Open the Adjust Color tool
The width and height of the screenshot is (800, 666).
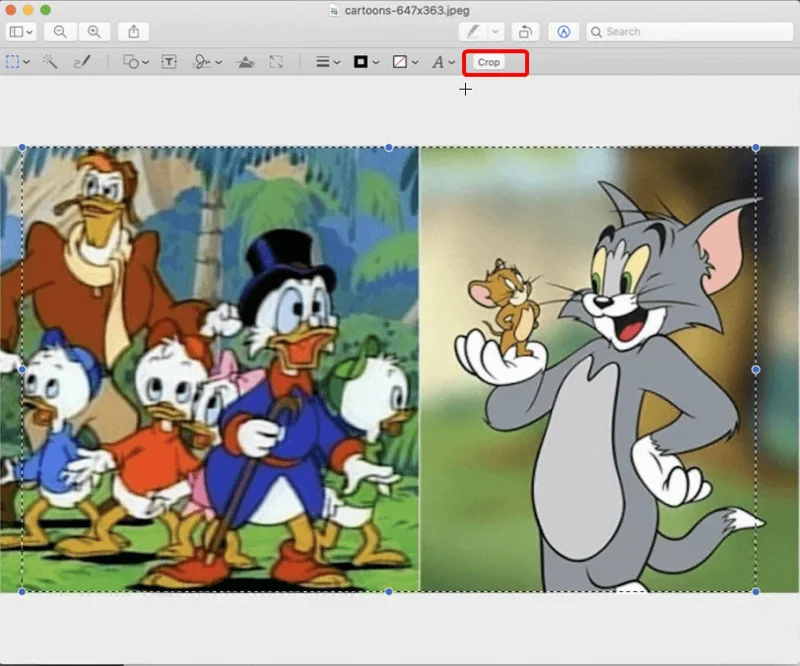[245, 62]
